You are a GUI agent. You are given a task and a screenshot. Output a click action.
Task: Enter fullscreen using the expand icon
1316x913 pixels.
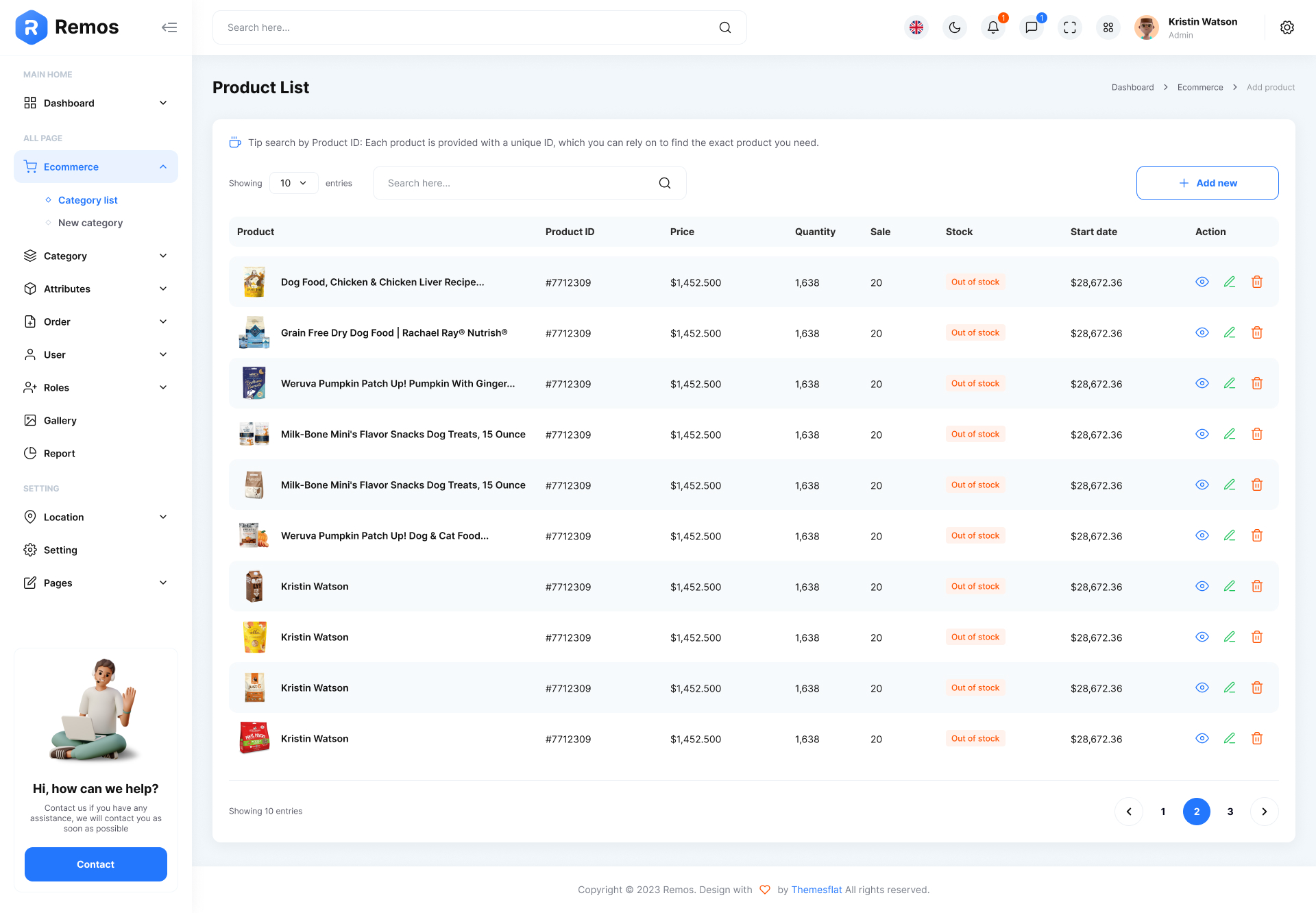pyautogui.click(x=1069, y=27)
